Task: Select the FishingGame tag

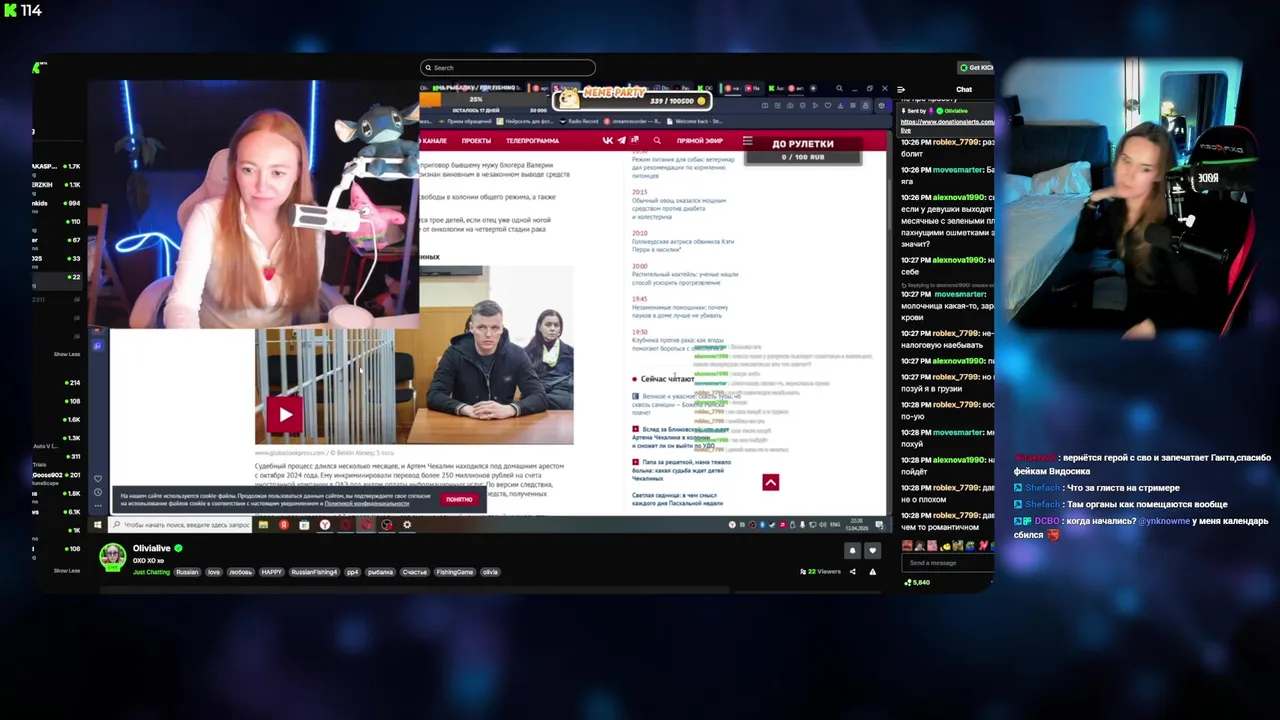Action: pyautogui.click(x=454, y=572)
